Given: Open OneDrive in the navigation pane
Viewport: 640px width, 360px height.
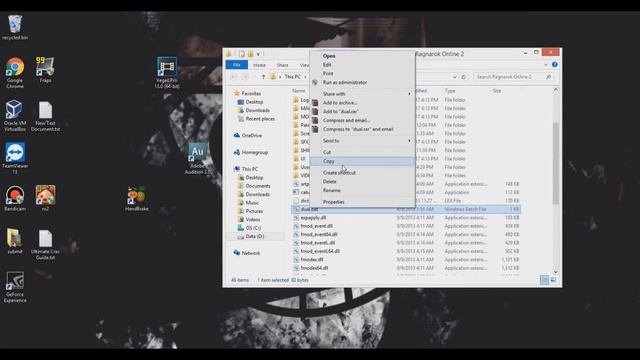Looking at the screenshot, I should (248, 136).
